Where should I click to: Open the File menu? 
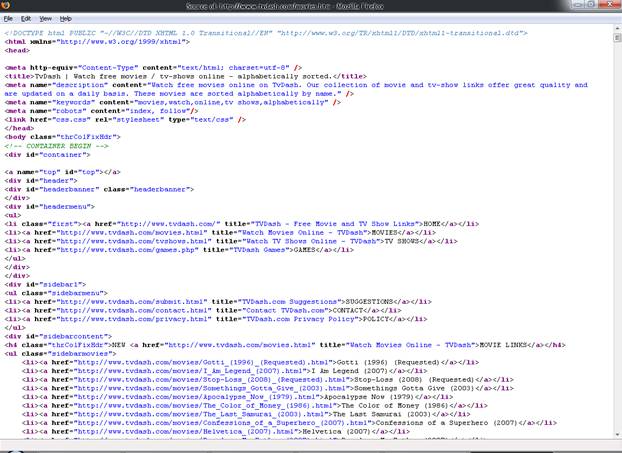click(x=8, y=19)
